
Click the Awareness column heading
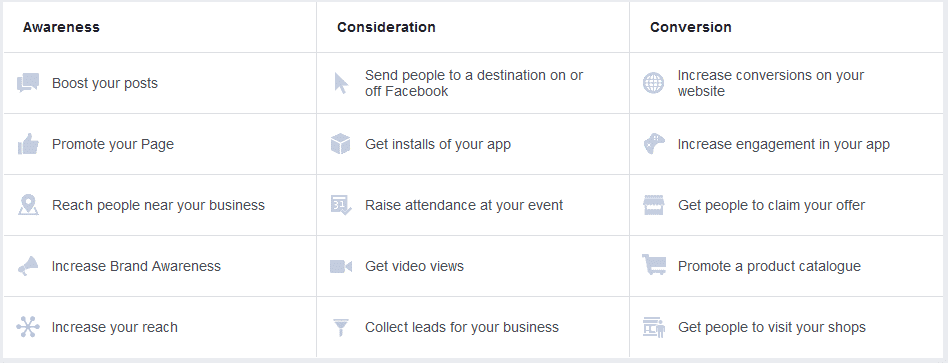pyautogui.click(x=61, y=27)
